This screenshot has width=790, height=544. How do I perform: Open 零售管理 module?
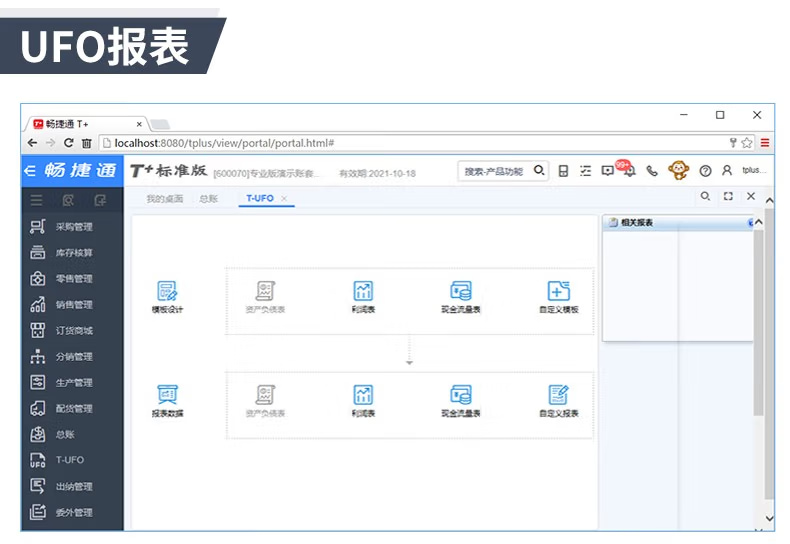click(61, 279)
